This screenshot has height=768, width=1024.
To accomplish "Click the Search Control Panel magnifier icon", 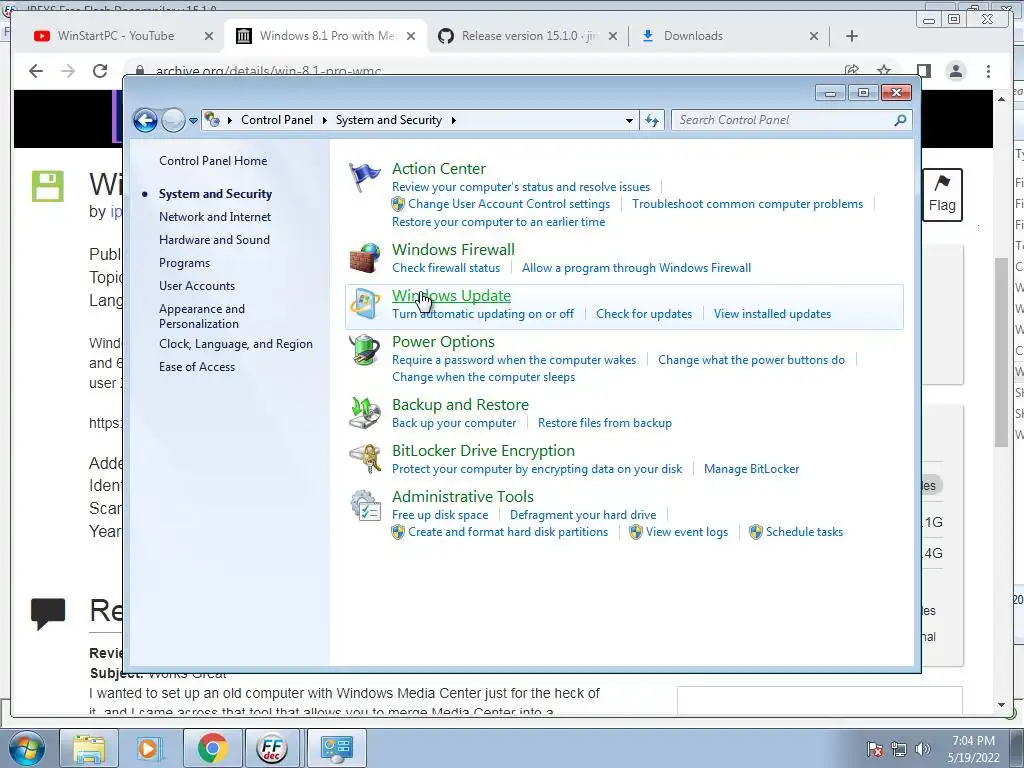I will pos(900,120).
